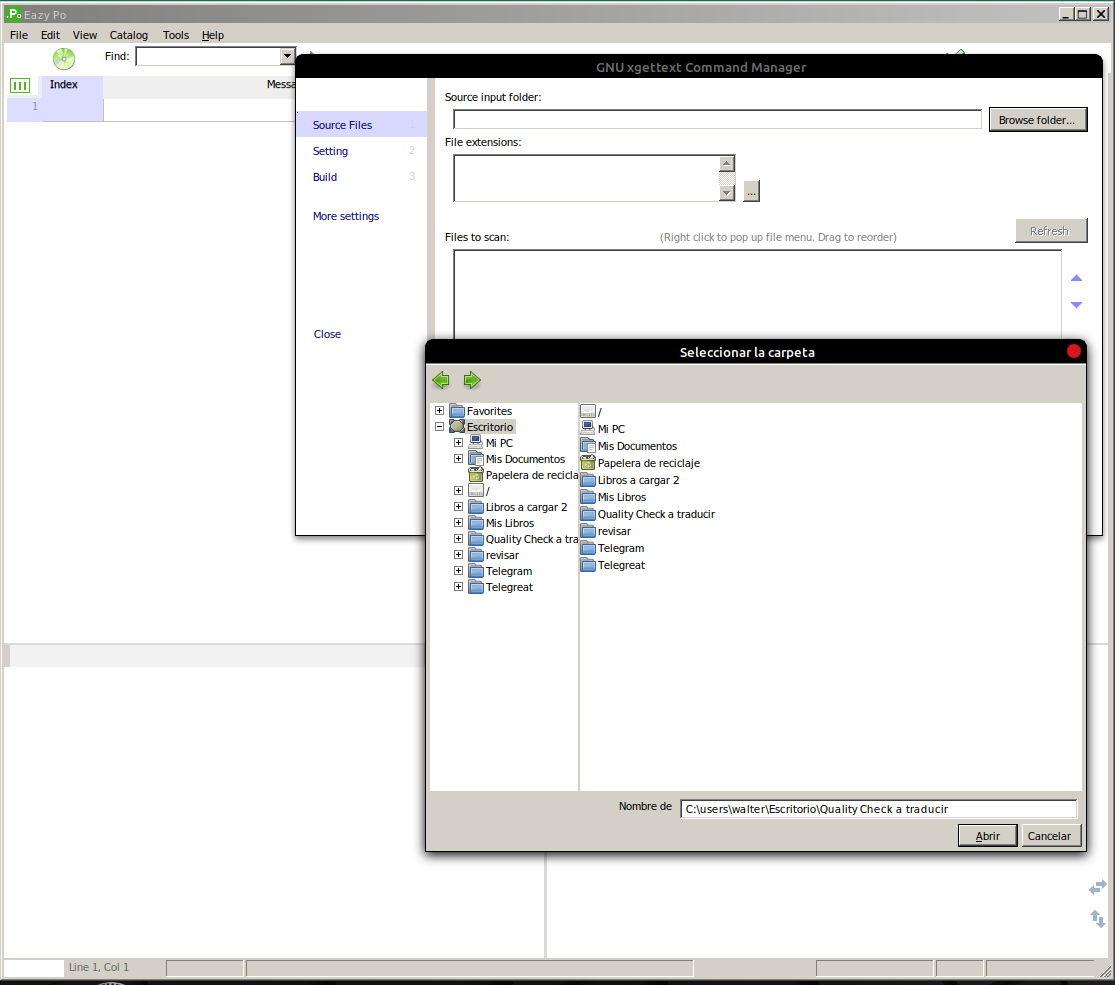This screenshot has width=1115, height=985.
Task: Select Mis Documentos in right file list
Action: point(629,446)
